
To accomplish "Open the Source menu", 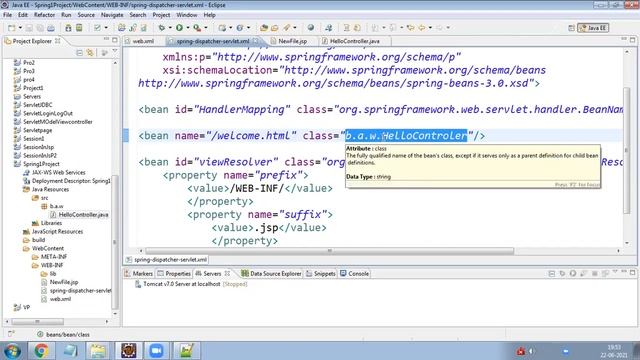I will click(x=86, y=15).
